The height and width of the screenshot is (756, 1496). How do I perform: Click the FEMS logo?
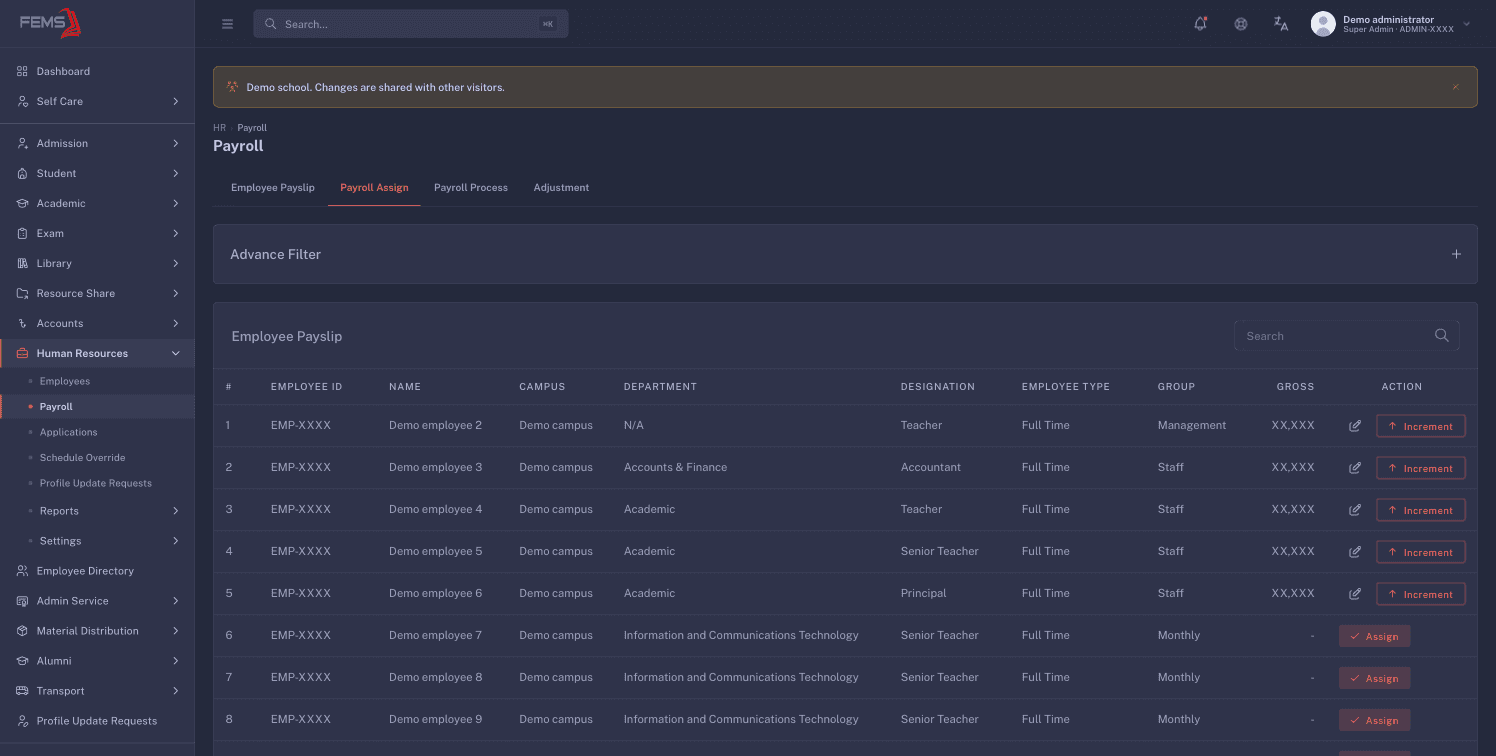tap(50, 23)
